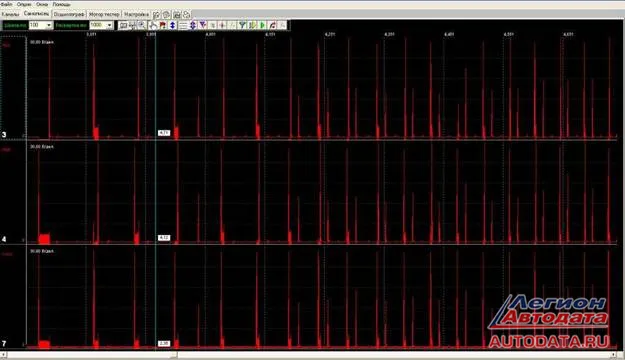Click the В/дел scale label in channel 4
This screenshot has height=360, width=625.
pyautogui.click(x=42, y=147)
